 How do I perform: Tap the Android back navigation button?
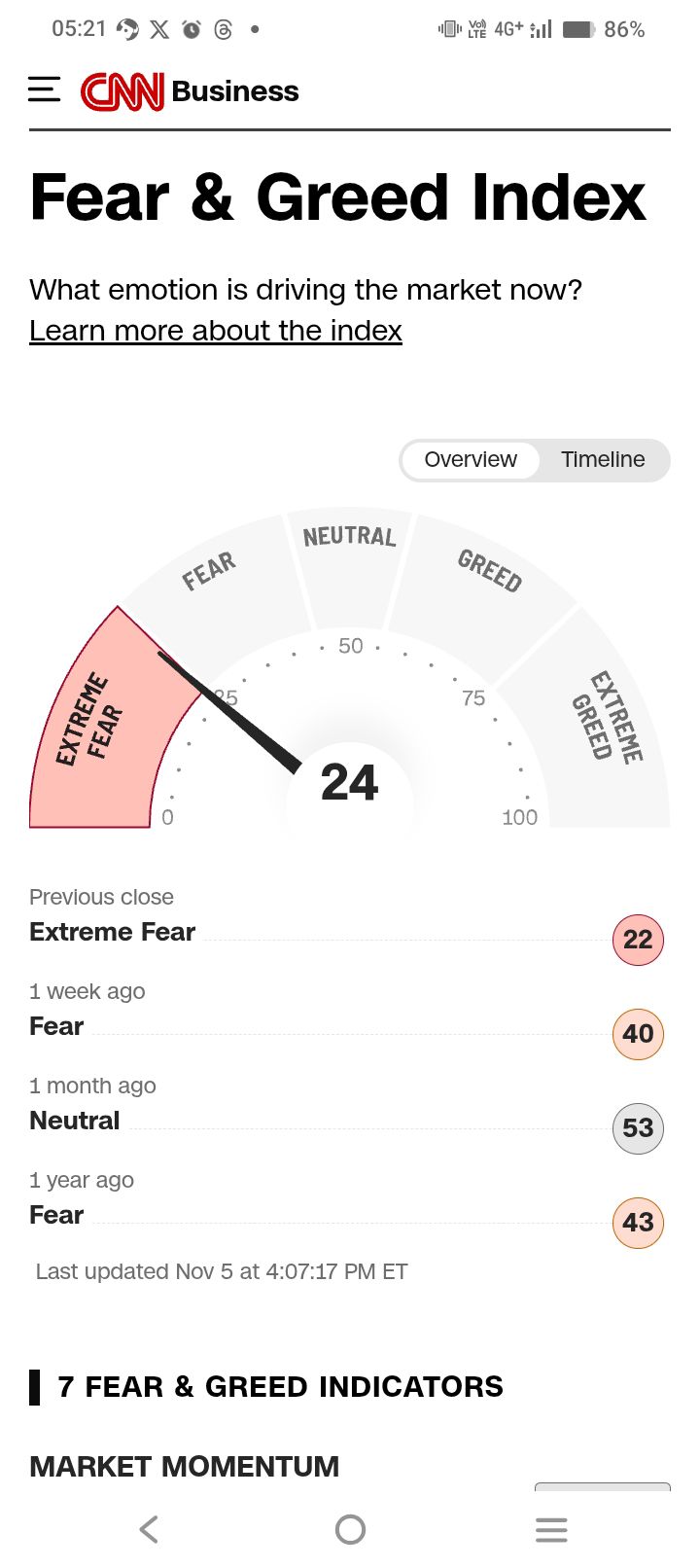pos(149,1529)
